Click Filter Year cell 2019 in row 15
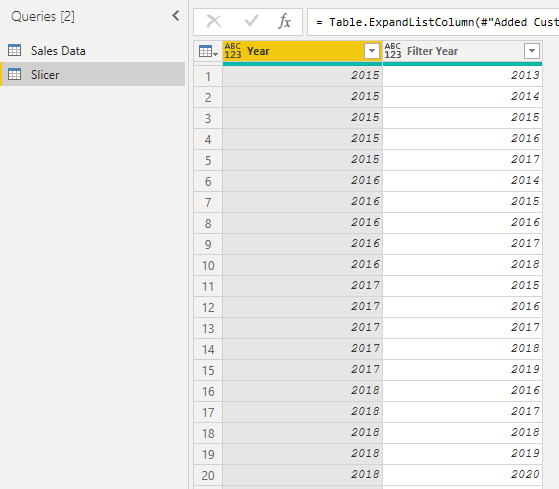 click(462, 370)
